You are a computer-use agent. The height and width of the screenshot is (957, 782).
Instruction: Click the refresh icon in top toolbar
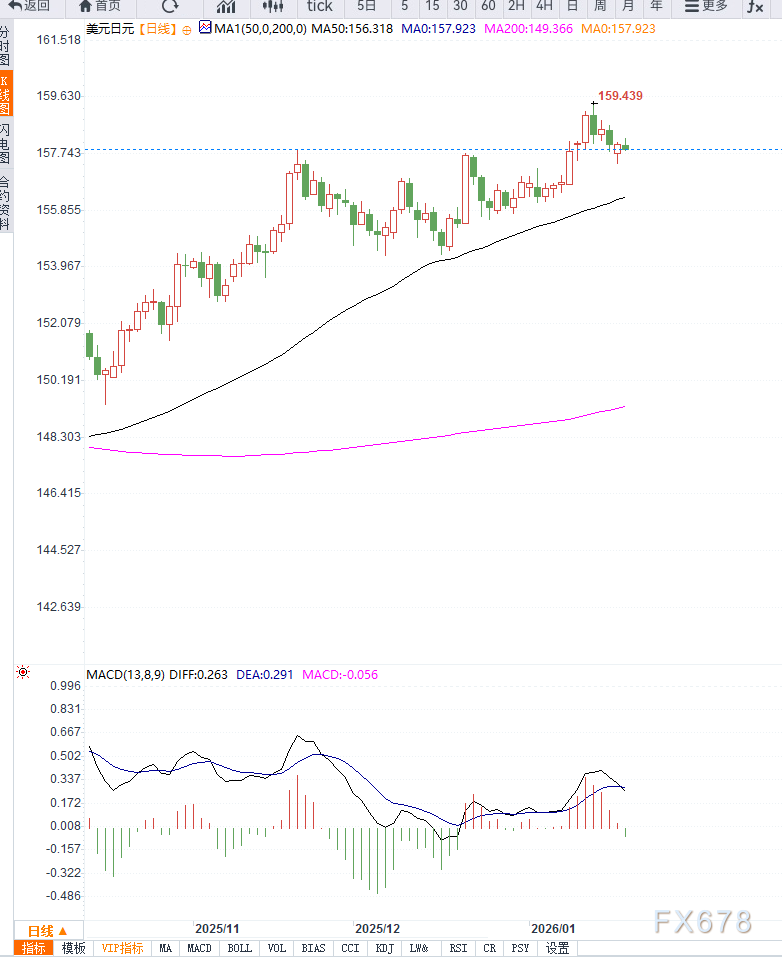tap(170, 6)
